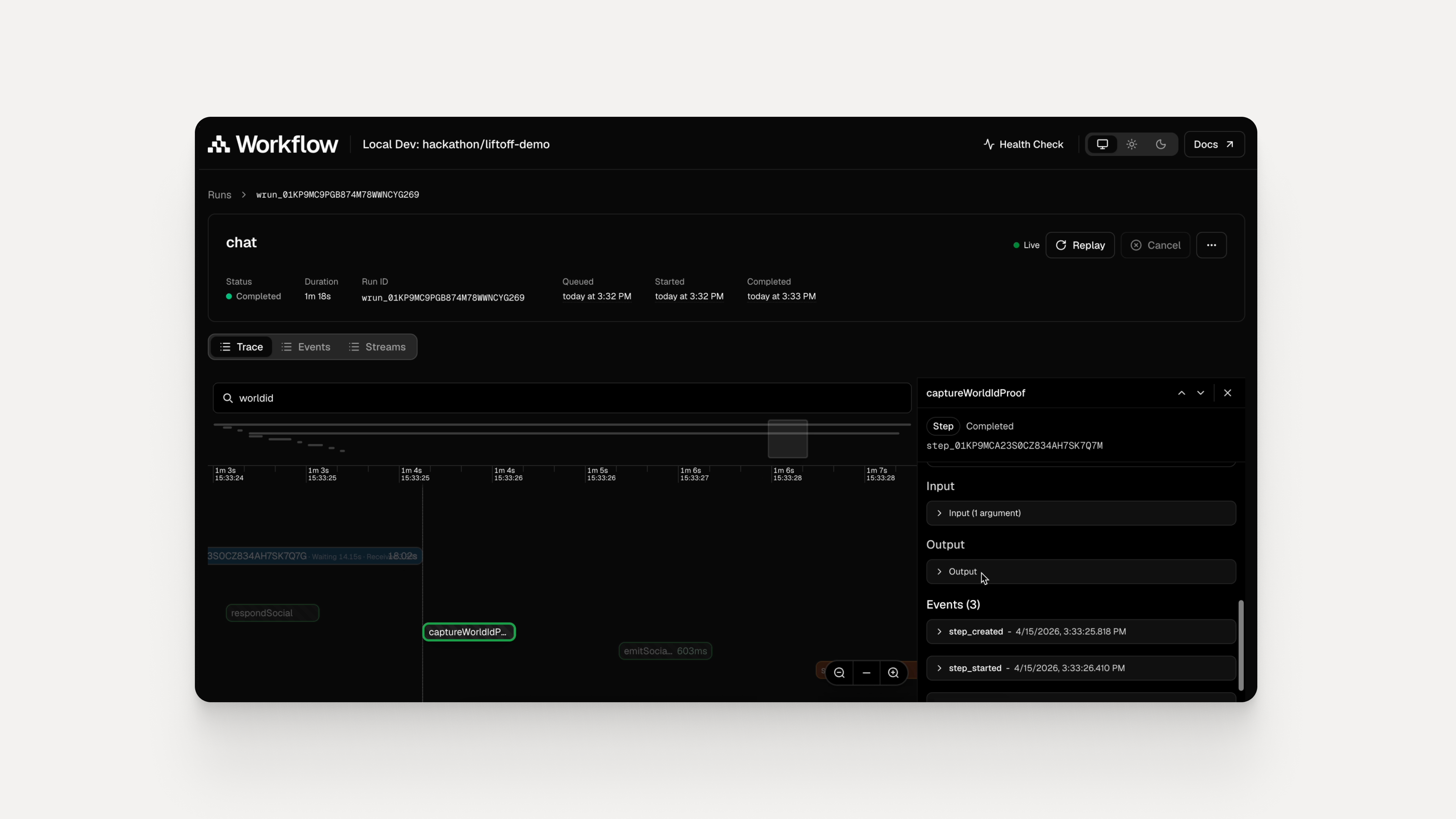Switch to light theme sun icon
The image size is (1456, 819).
click(1131, 144)
